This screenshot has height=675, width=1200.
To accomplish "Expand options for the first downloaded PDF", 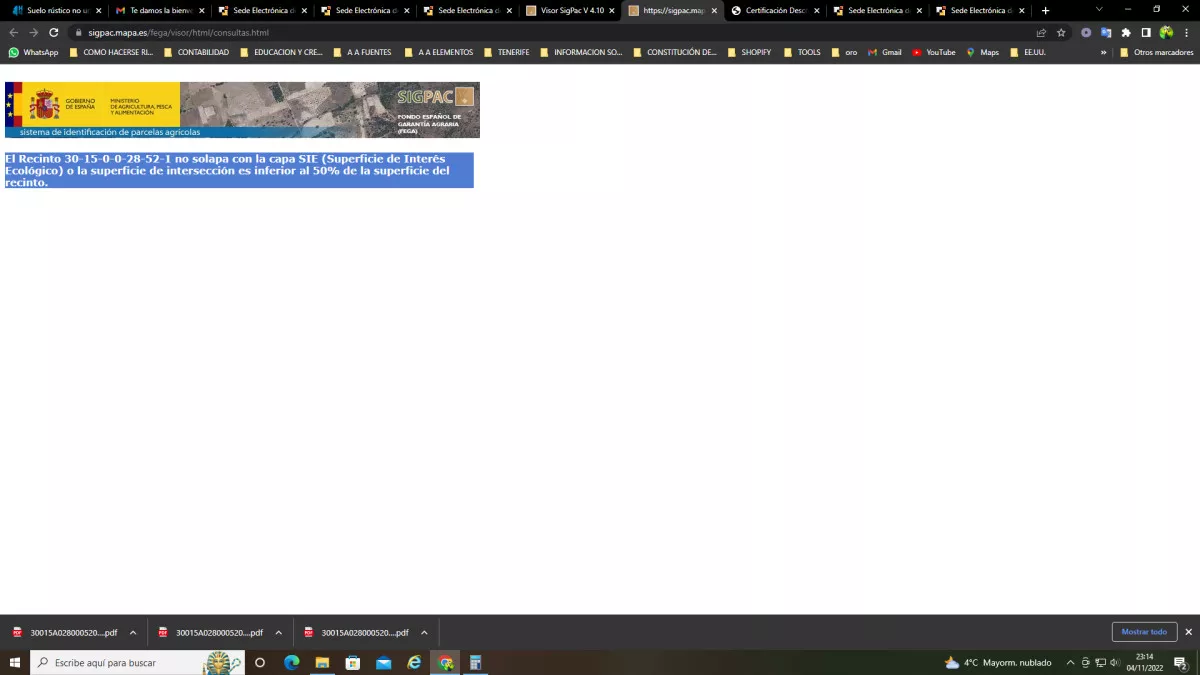I will coord(133,632).
